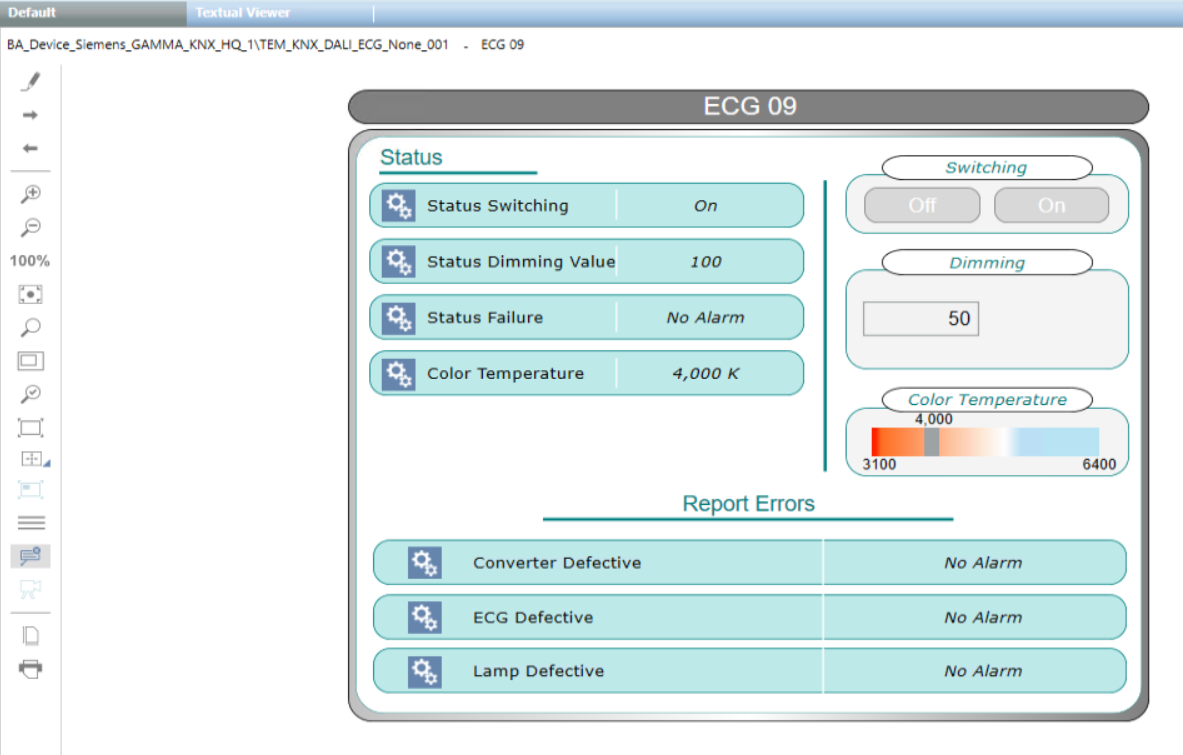Navigate forward with the right arrow
Viewport: 1183px width, 755px height.
[30, 116]
